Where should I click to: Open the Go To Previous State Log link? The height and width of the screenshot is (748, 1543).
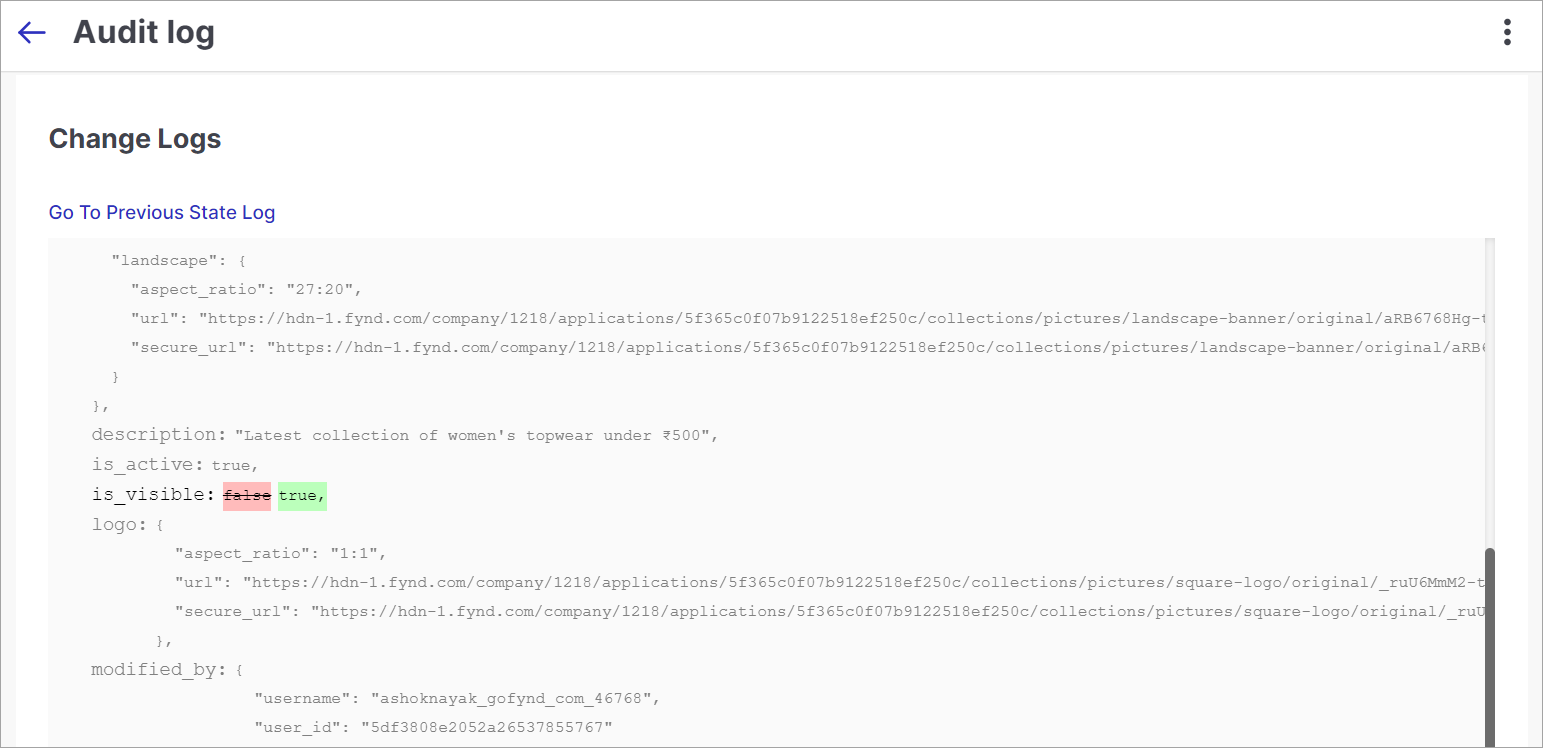pyautogui.click(x=162, y=213)
